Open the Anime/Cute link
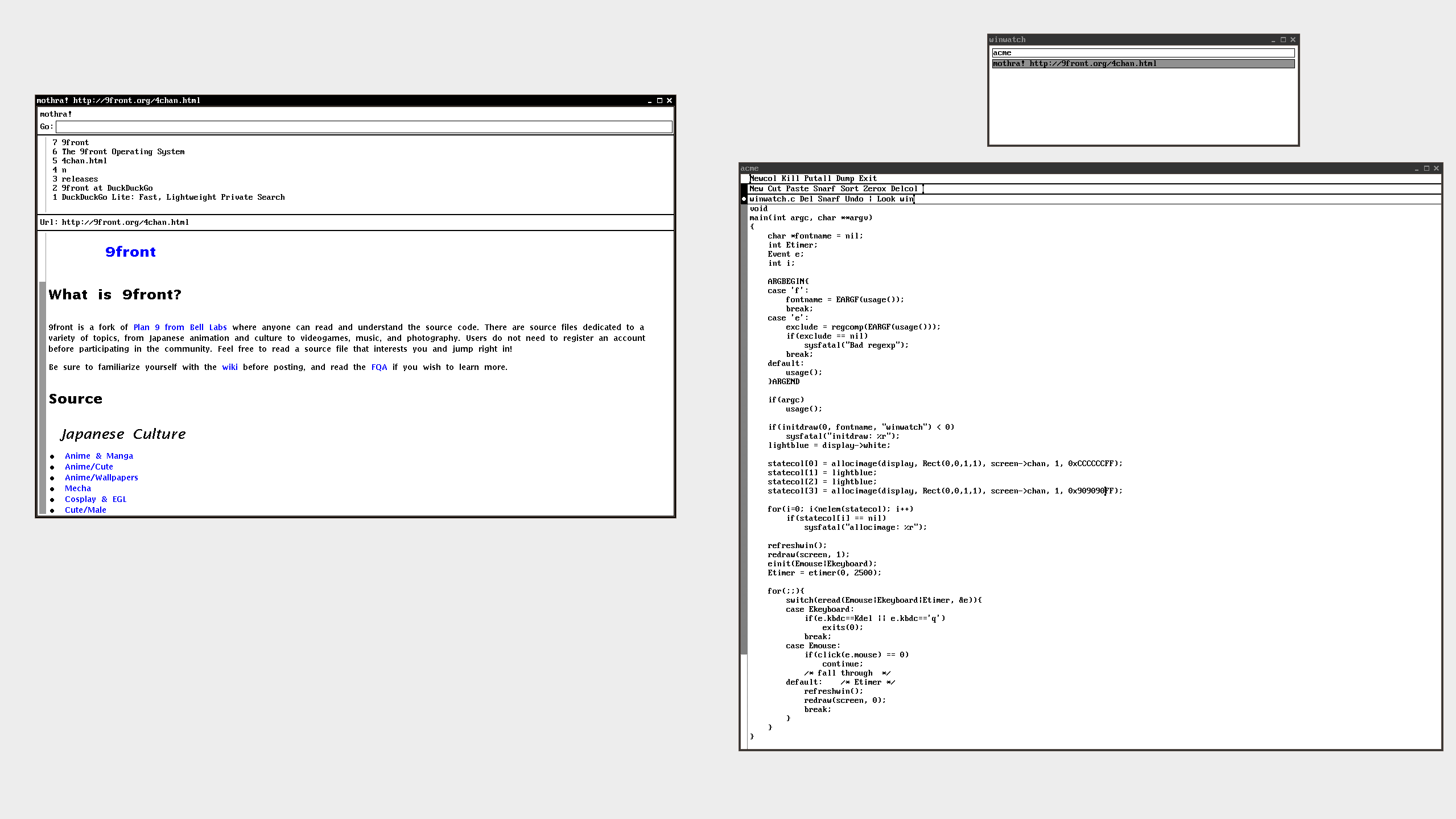Viewport: 1456px width, 819px height. coord(89,467)
